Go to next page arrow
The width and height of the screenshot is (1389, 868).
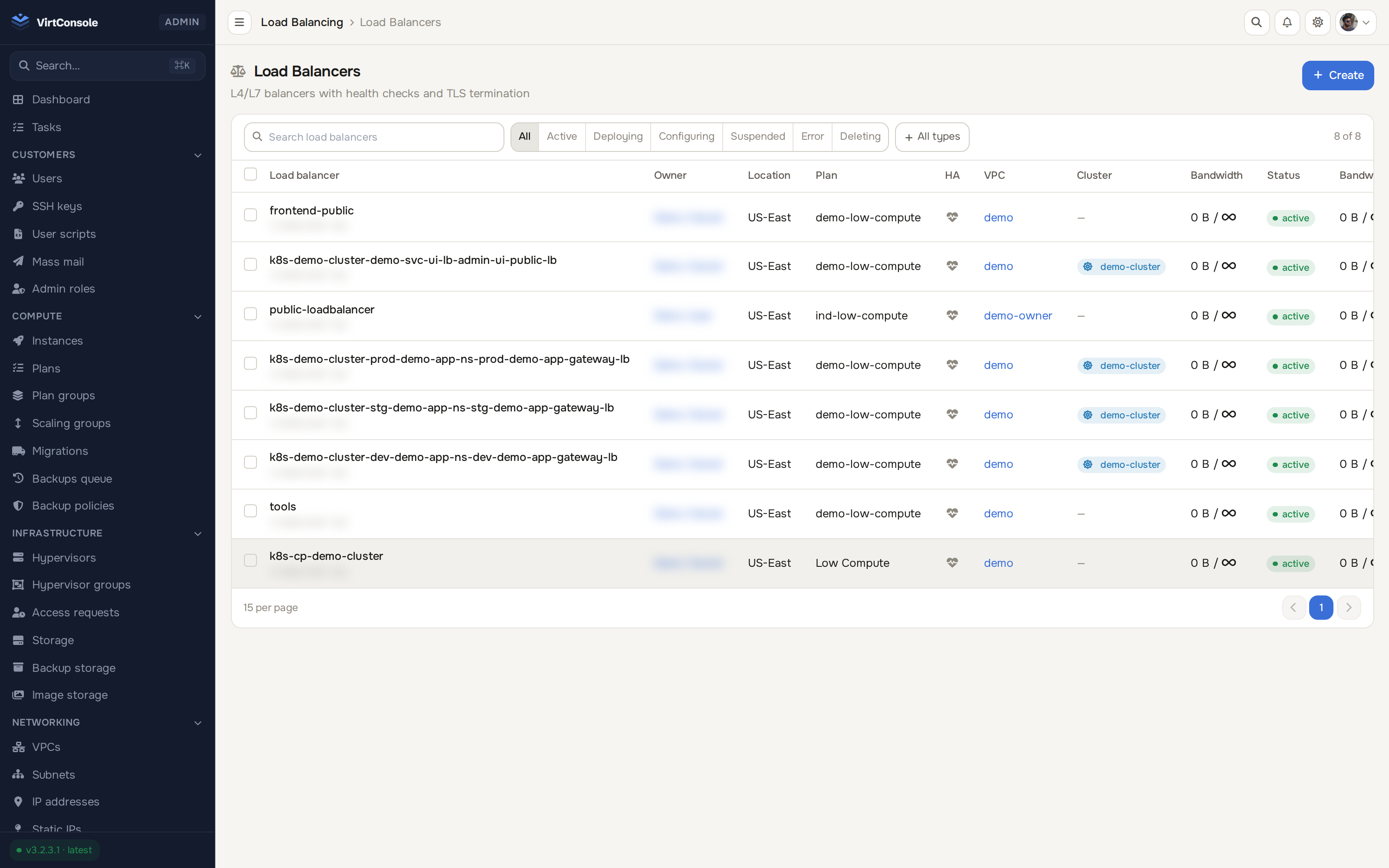tap(1349, 607)
